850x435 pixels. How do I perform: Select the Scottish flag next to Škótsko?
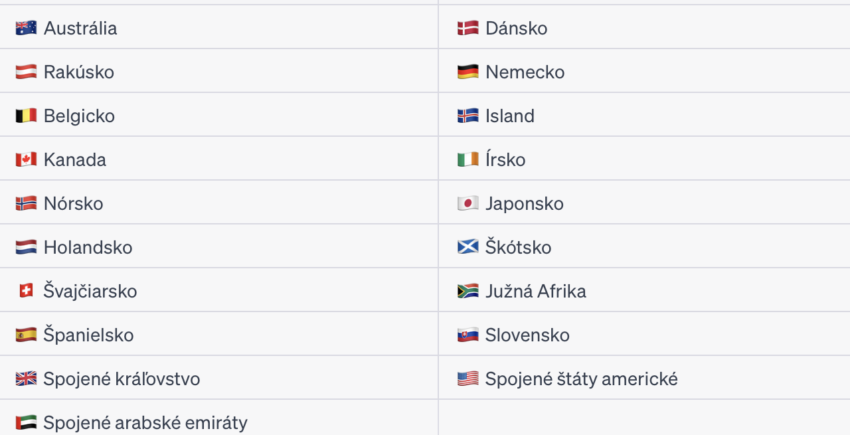pyautogui.click(x=468, y=247)
